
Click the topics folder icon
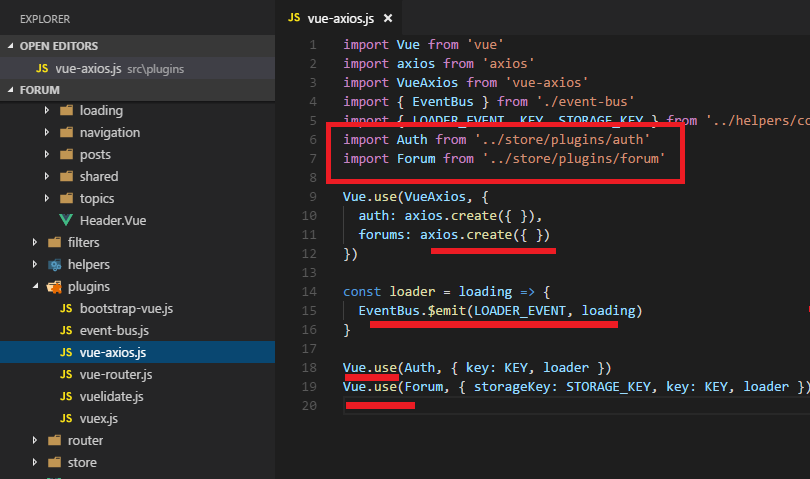66,198
